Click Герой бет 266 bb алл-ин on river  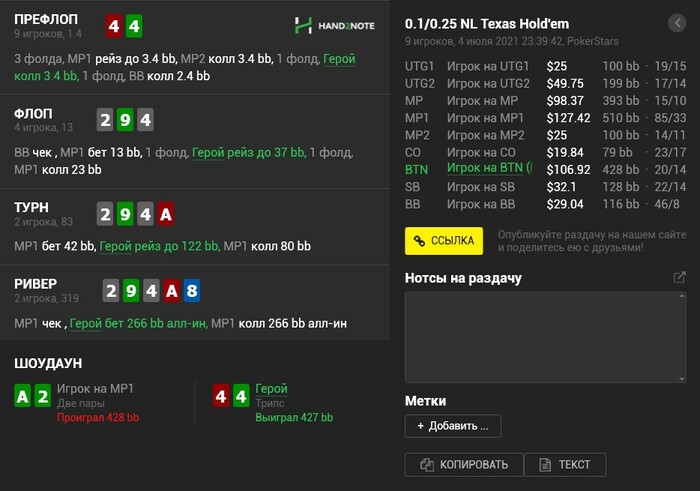[139, 323]
